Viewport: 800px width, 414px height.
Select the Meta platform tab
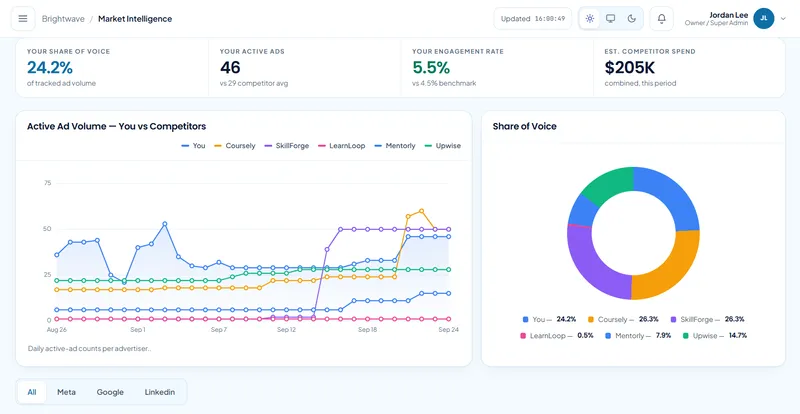coord(66,392)
